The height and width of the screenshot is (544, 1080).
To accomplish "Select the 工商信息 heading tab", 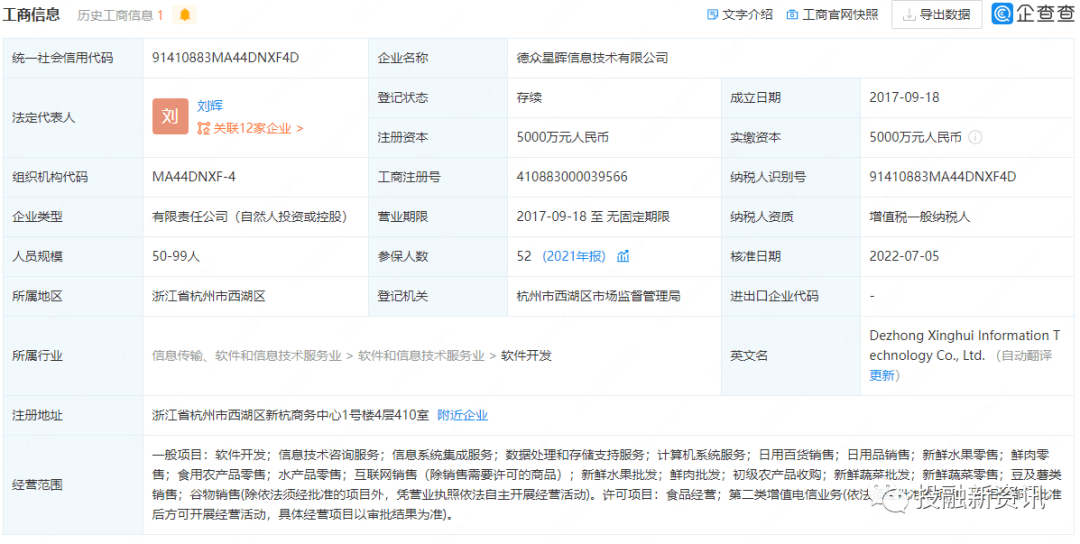I will pos(32,14).
